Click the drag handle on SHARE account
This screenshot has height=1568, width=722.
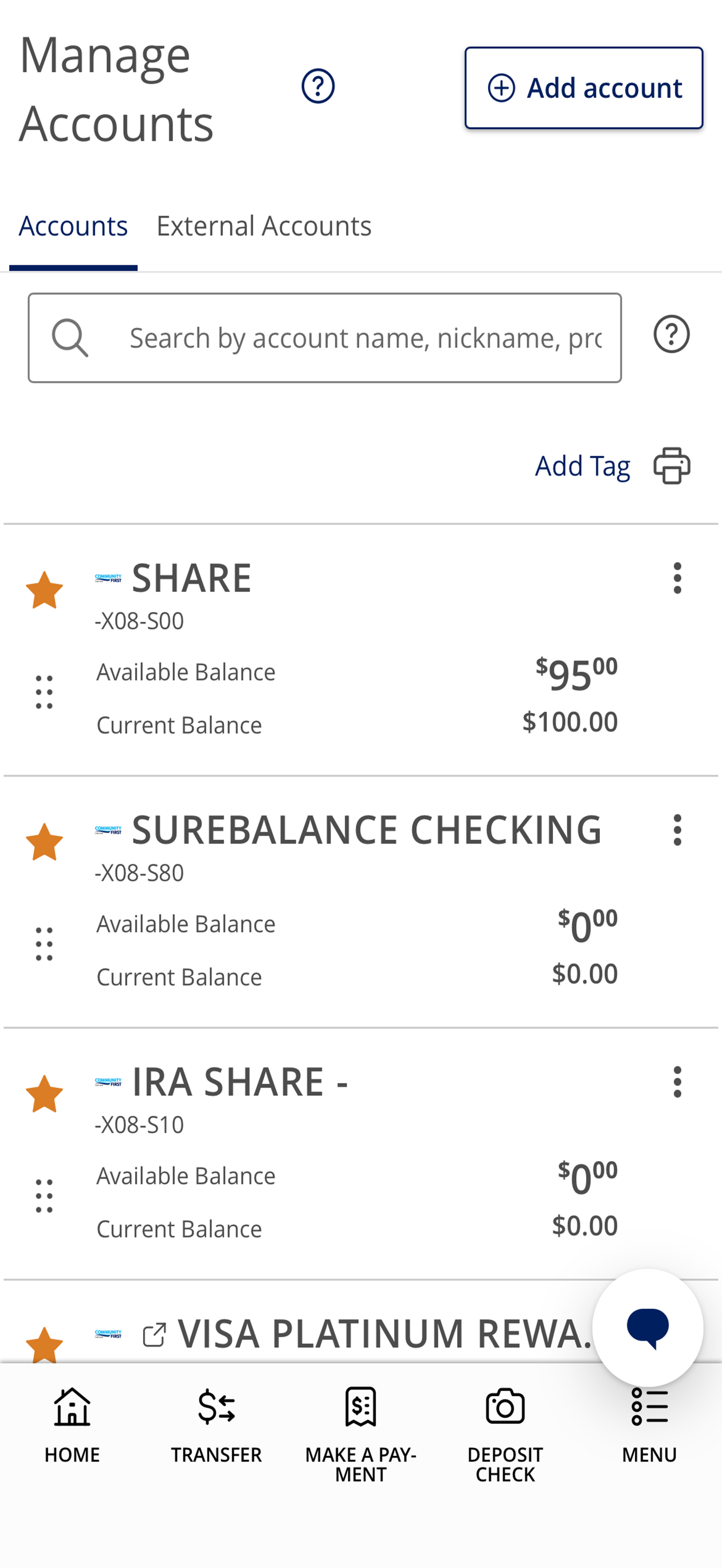coord(44,692)
